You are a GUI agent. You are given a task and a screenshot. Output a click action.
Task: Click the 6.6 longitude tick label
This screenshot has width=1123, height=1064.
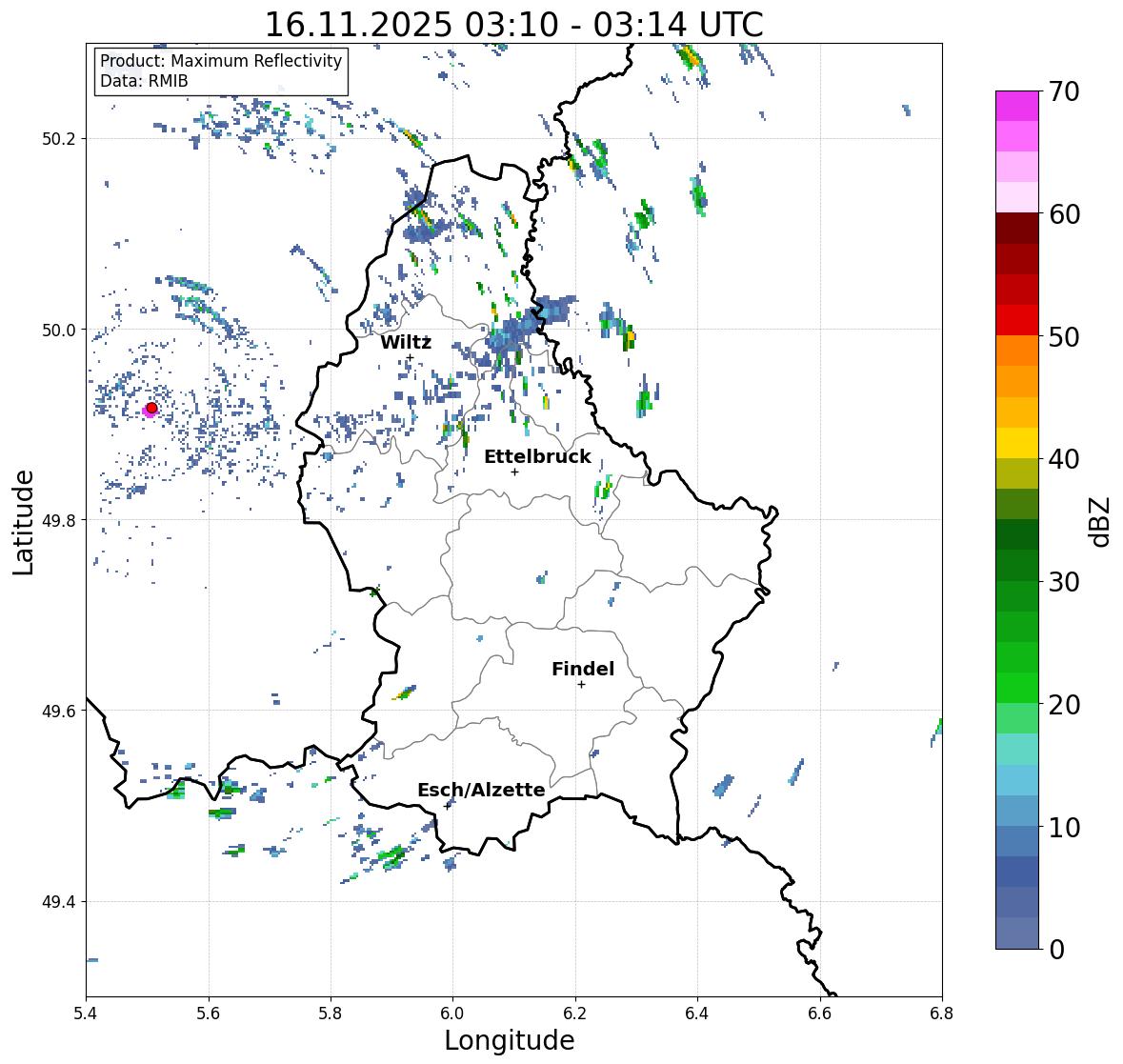click(x=820, y=1014)
